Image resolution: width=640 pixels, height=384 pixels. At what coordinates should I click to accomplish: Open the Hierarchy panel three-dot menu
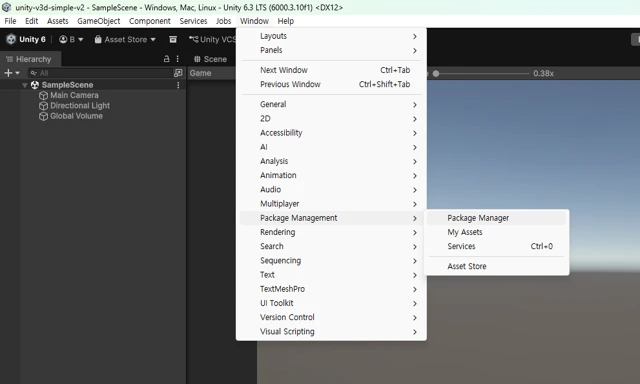point(178,59)
